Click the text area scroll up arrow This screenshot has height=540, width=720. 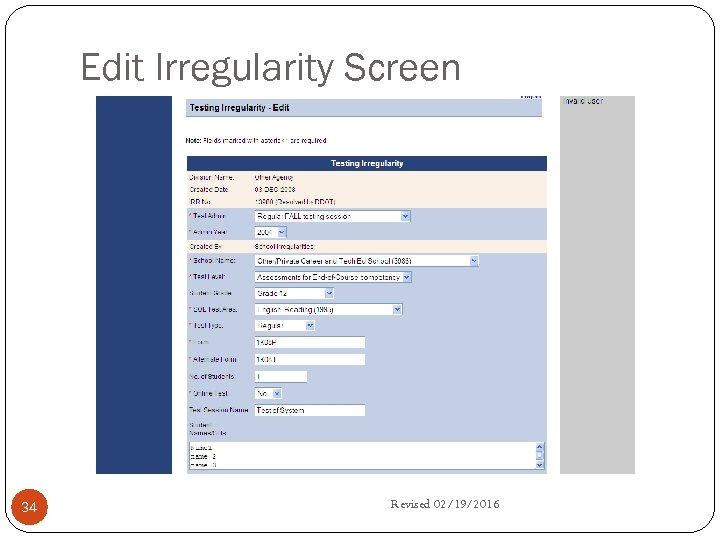pos(540,447)
